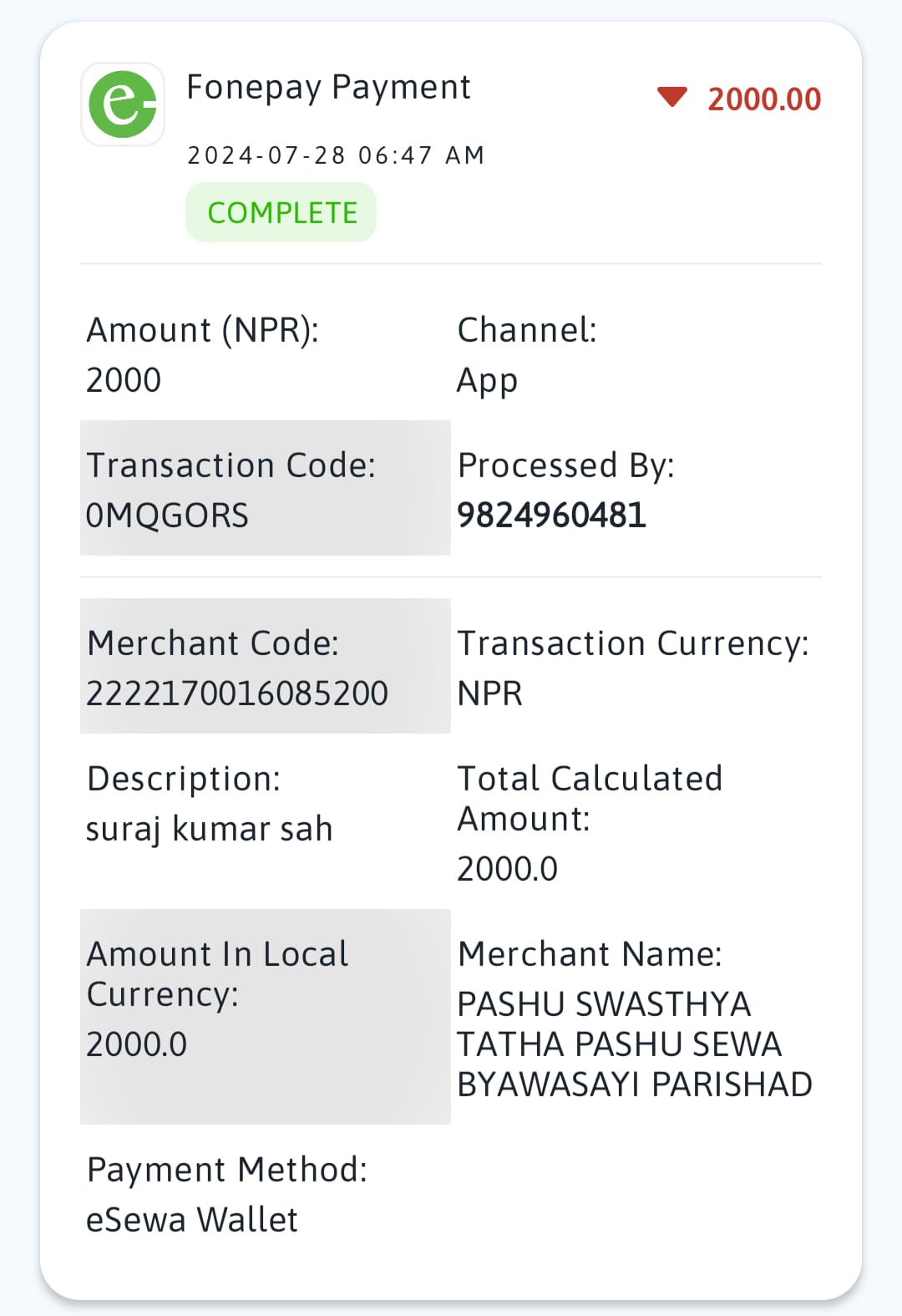Tap payment method eSewa Wallet
Image resolution: width=902 pixels, height=1316 pixels.
192,1220
